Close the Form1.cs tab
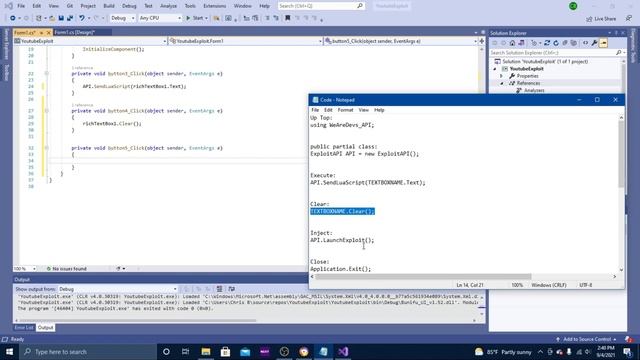This screenshot has height=360, width=640. pos(49,32)
